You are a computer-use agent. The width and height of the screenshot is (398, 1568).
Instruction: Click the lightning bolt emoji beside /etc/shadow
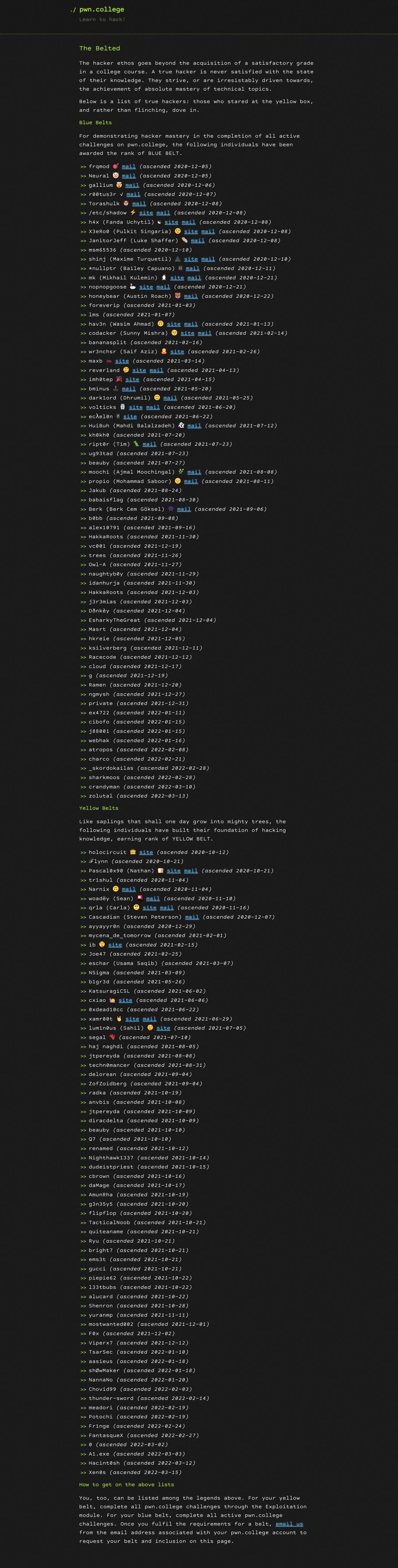pyautogui.click(x=133, y=213)
